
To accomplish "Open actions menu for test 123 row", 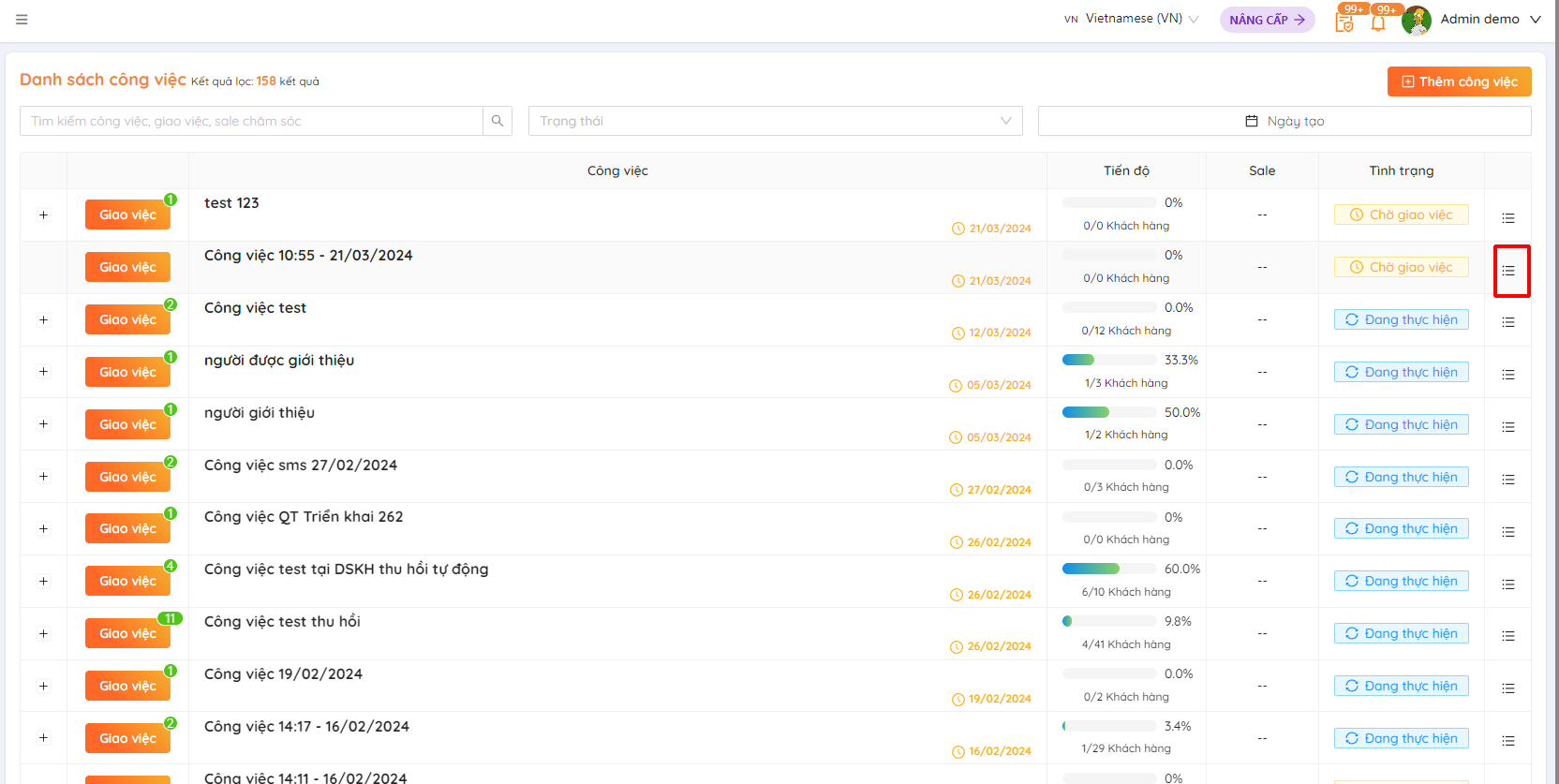I will point(1508,218).
